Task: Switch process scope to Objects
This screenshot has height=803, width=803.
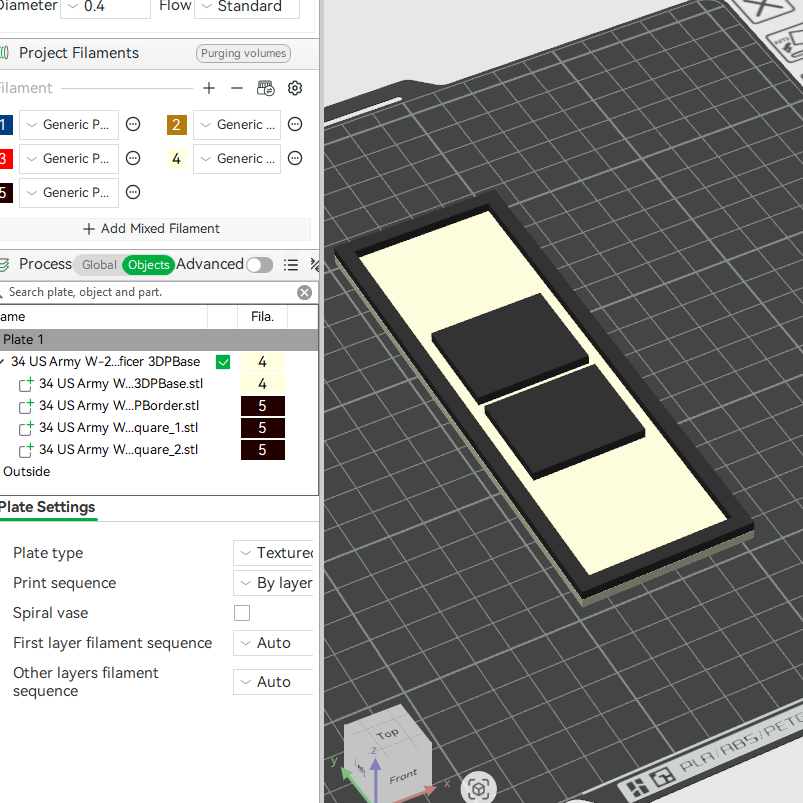Action: (x=149, y=265)
